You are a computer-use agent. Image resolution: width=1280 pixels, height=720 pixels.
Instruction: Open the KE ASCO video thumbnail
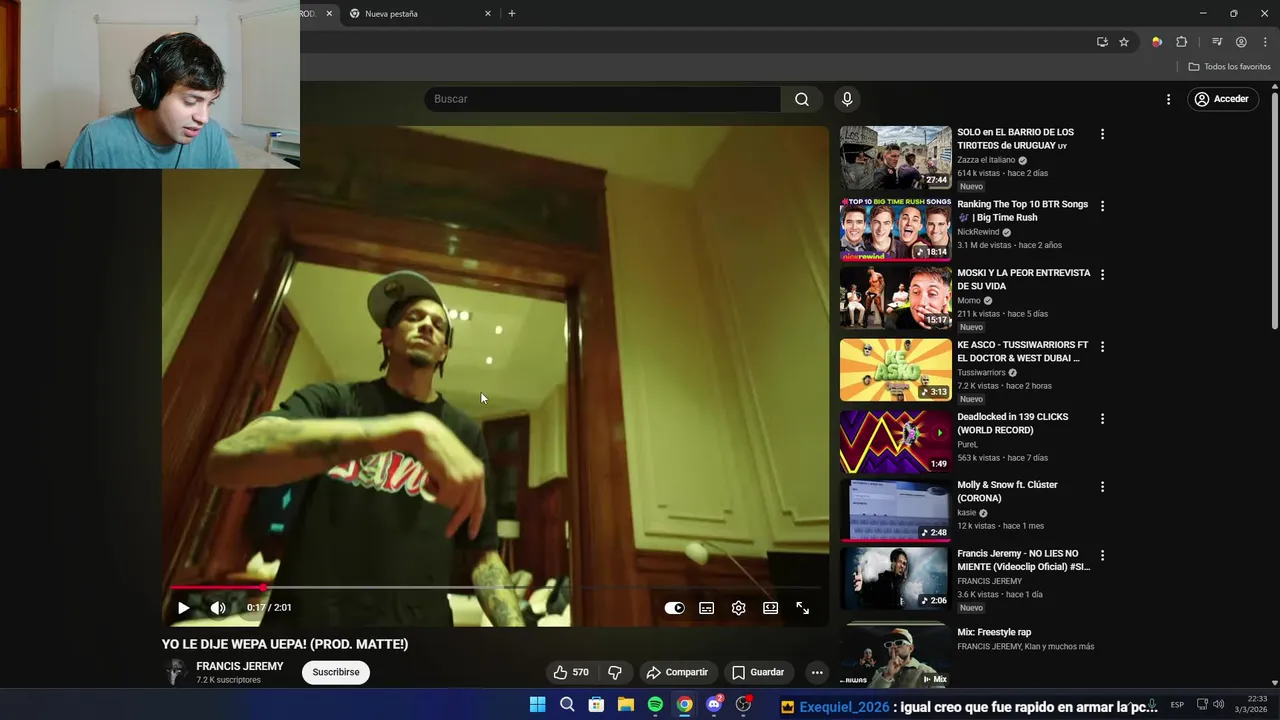pyautogui.click(x=896, y=370)
